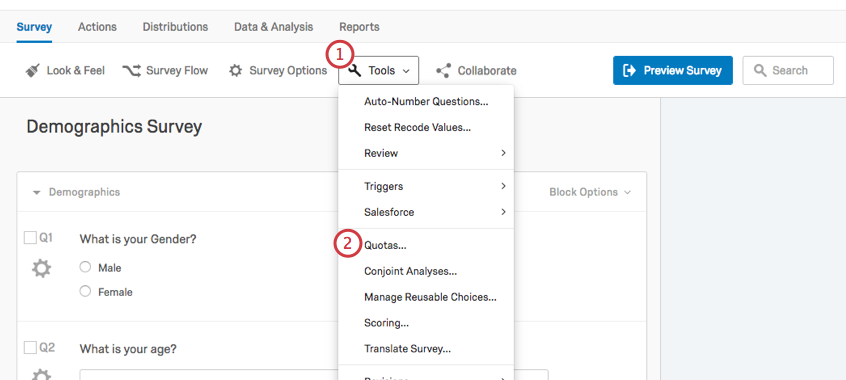
Task: Click the search magnifier icon
Action: point(760,71)
